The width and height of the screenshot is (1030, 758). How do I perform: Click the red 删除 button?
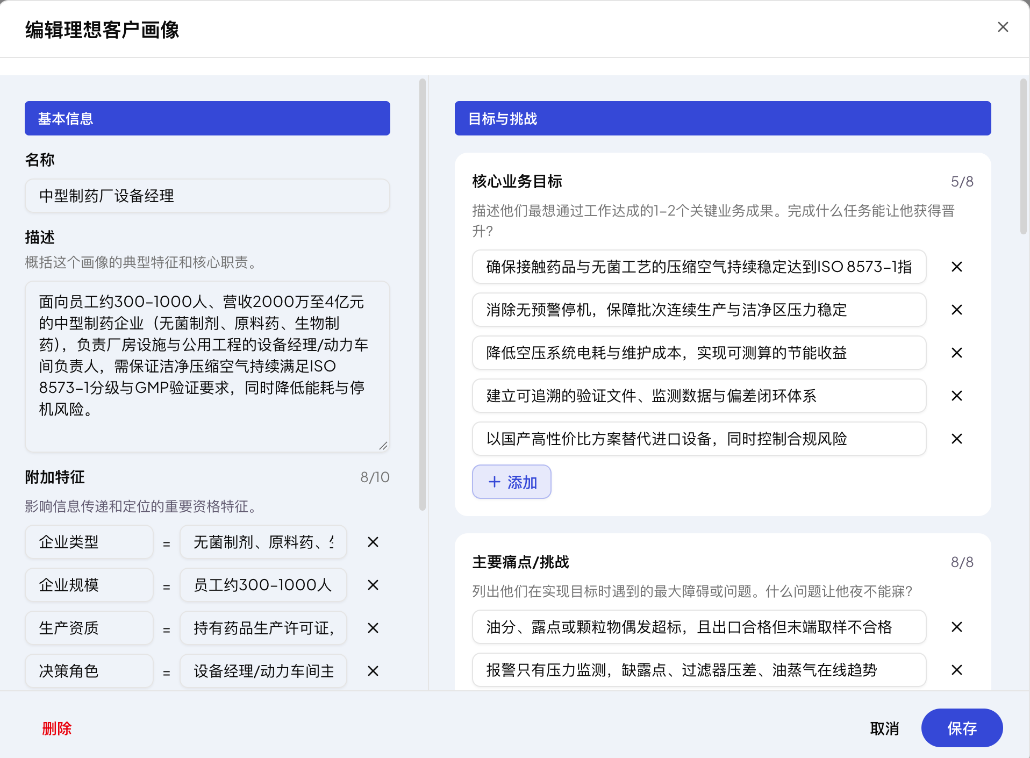pyautogui.click(x=56, y=728)
